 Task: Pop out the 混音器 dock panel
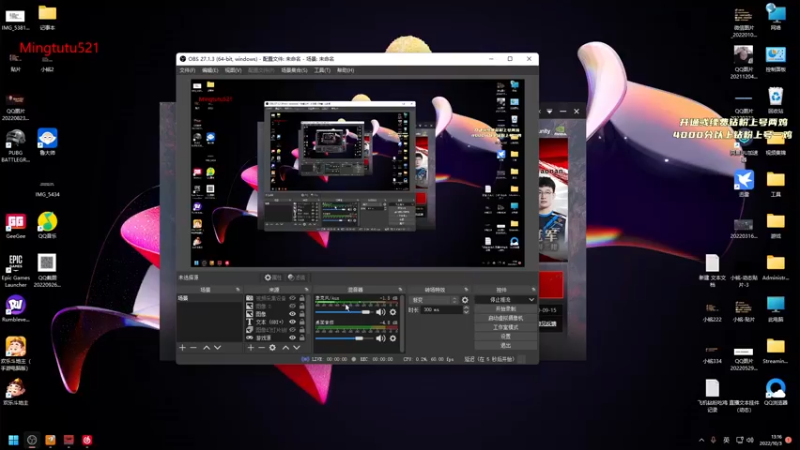tap(400, 290)
